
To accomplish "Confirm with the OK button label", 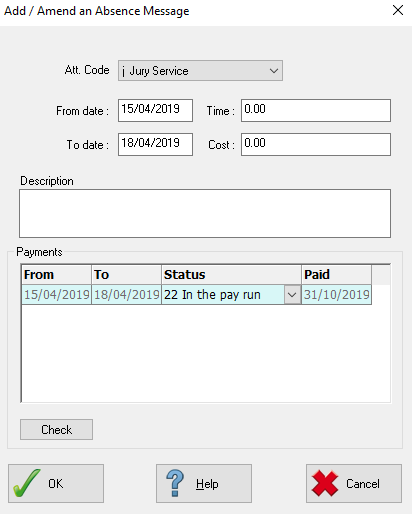I will (x=55, y=484).
